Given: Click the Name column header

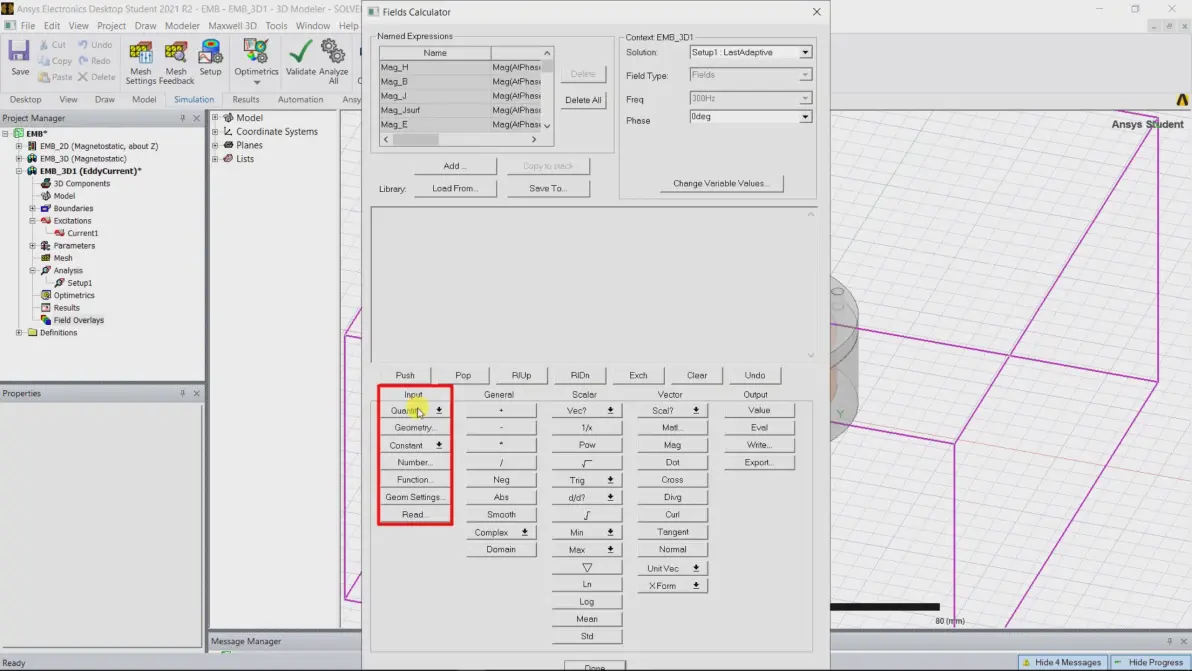Looking at the screenshot, I should [435, 53].
